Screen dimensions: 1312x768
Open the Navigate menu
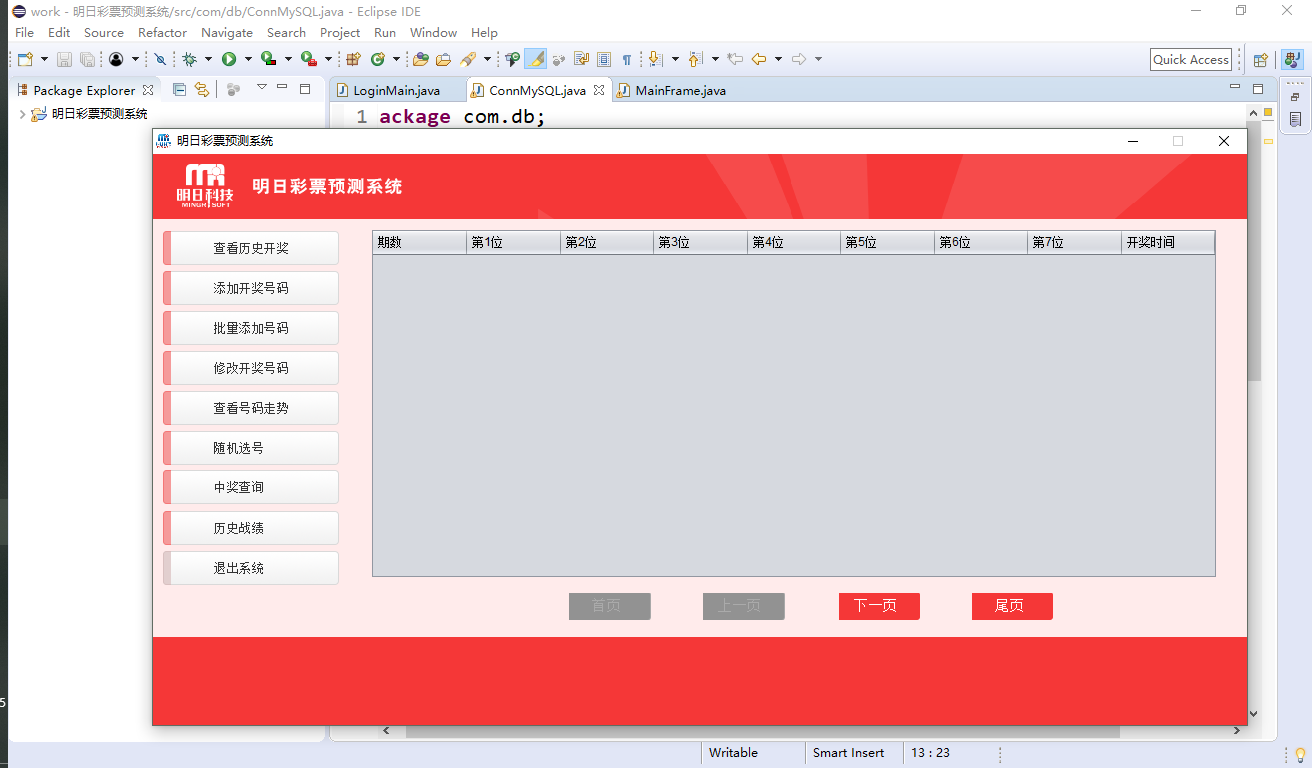point(227,33)
